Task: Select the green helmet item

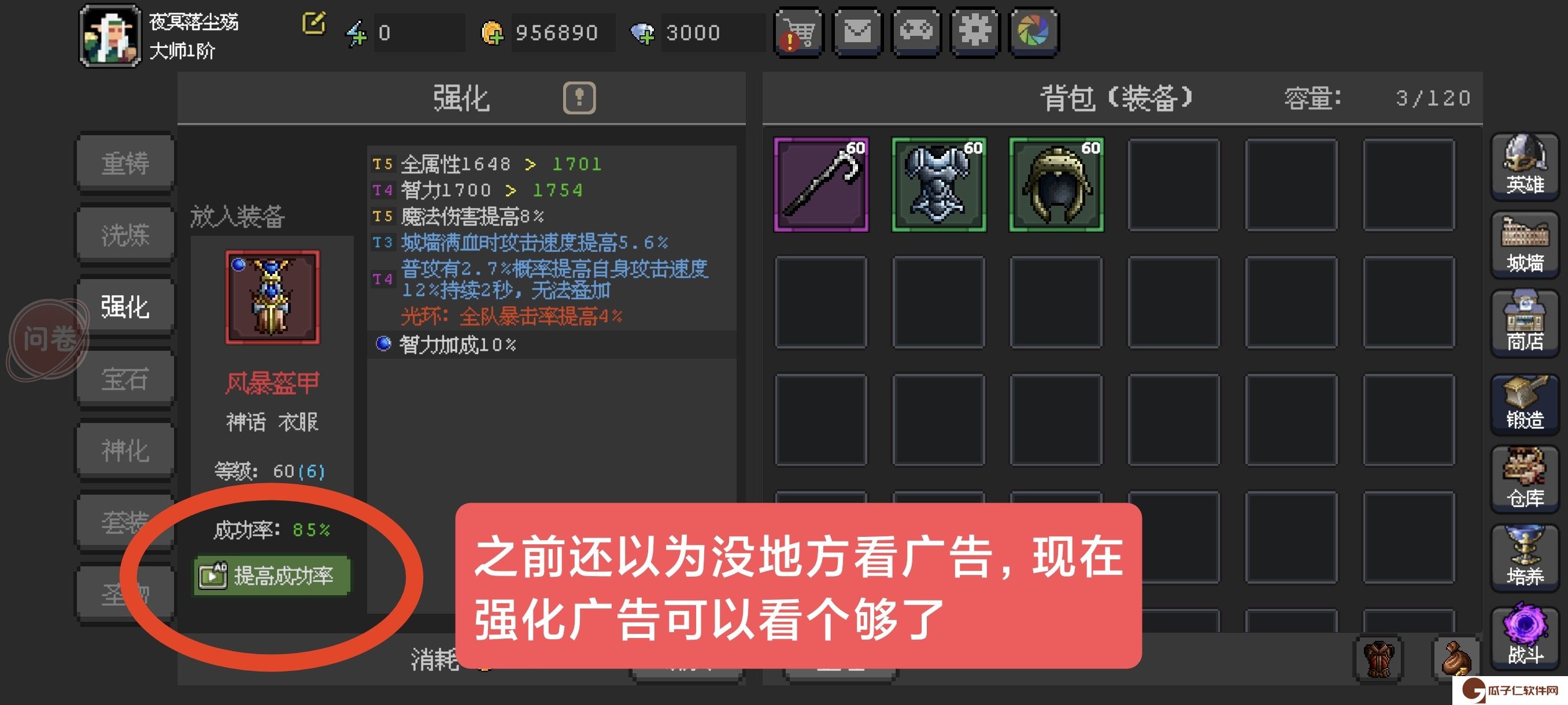Action: pyautogui.click(x=1056, y=184)
